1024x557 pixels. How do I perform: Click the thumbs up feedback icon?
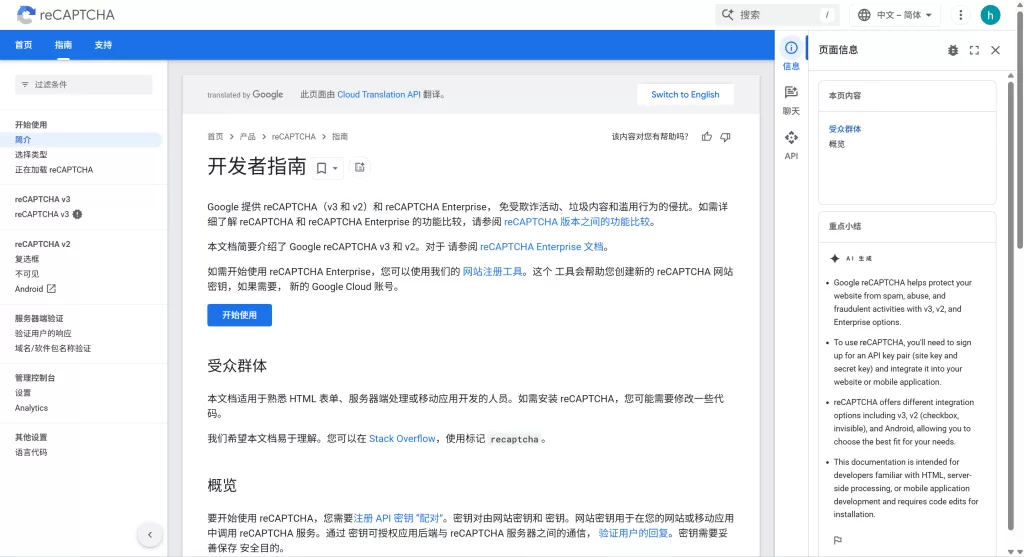click(x=707, y=136)
